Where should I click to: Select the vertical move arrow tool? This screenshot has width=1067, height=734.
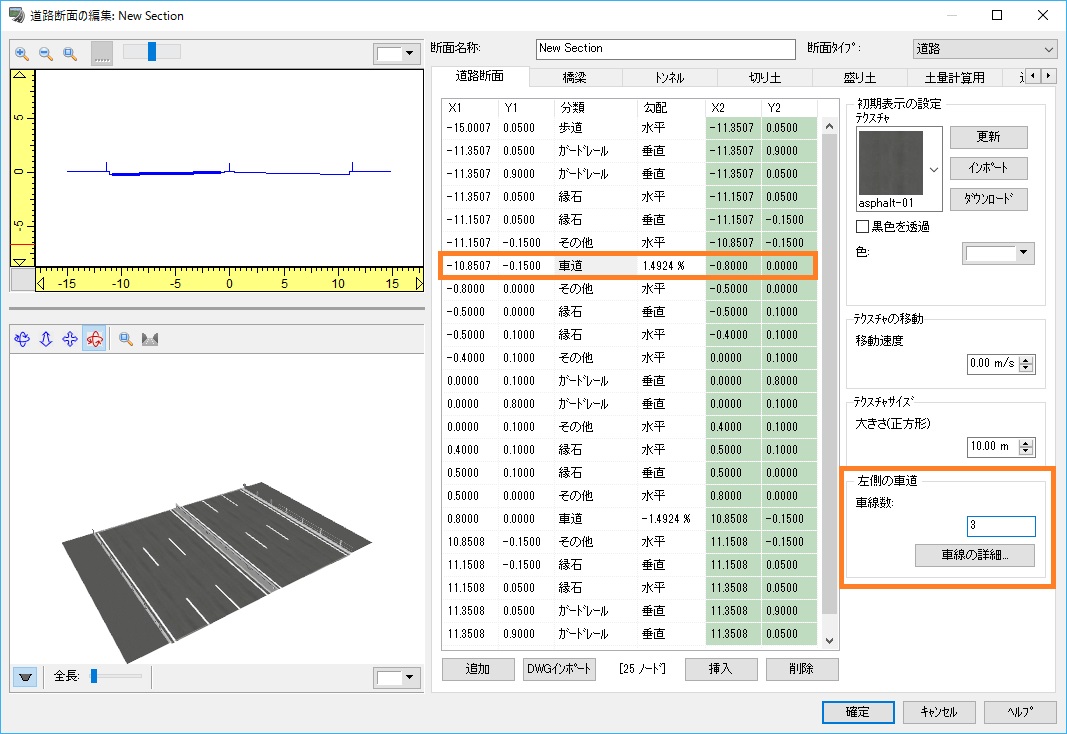pos(46,339)
